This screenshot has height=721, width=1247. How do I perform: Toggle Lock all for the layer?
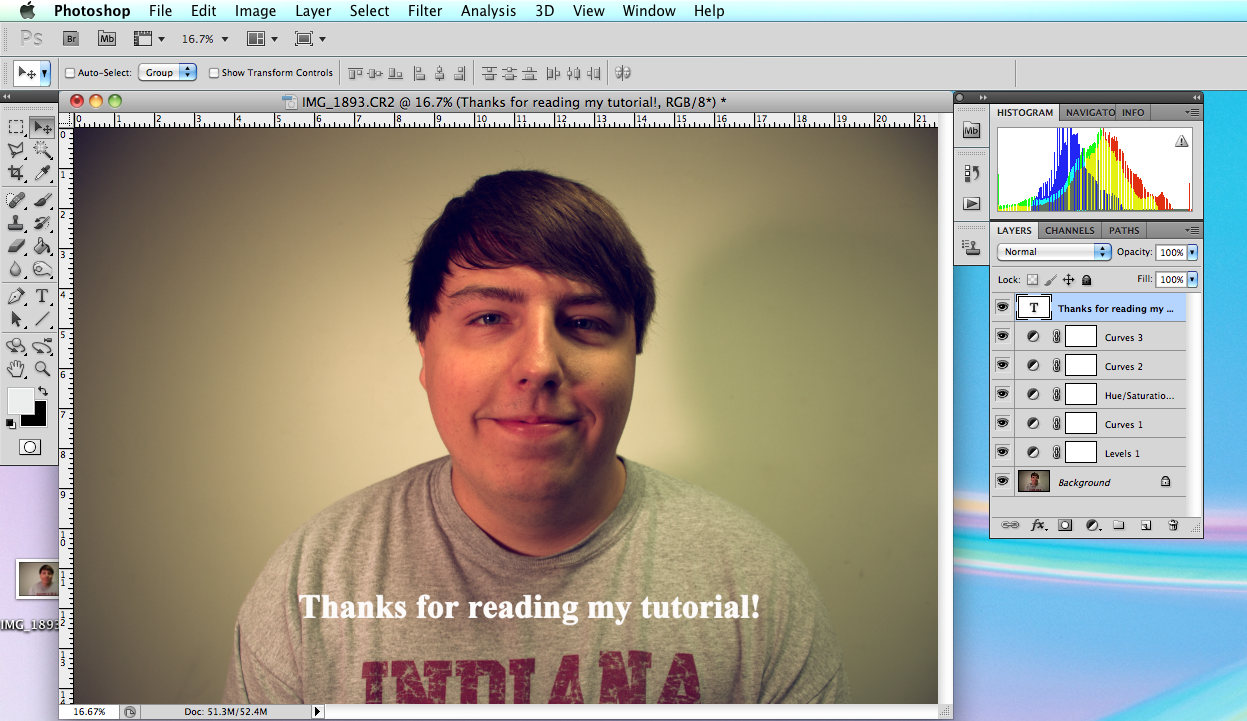1087,280
